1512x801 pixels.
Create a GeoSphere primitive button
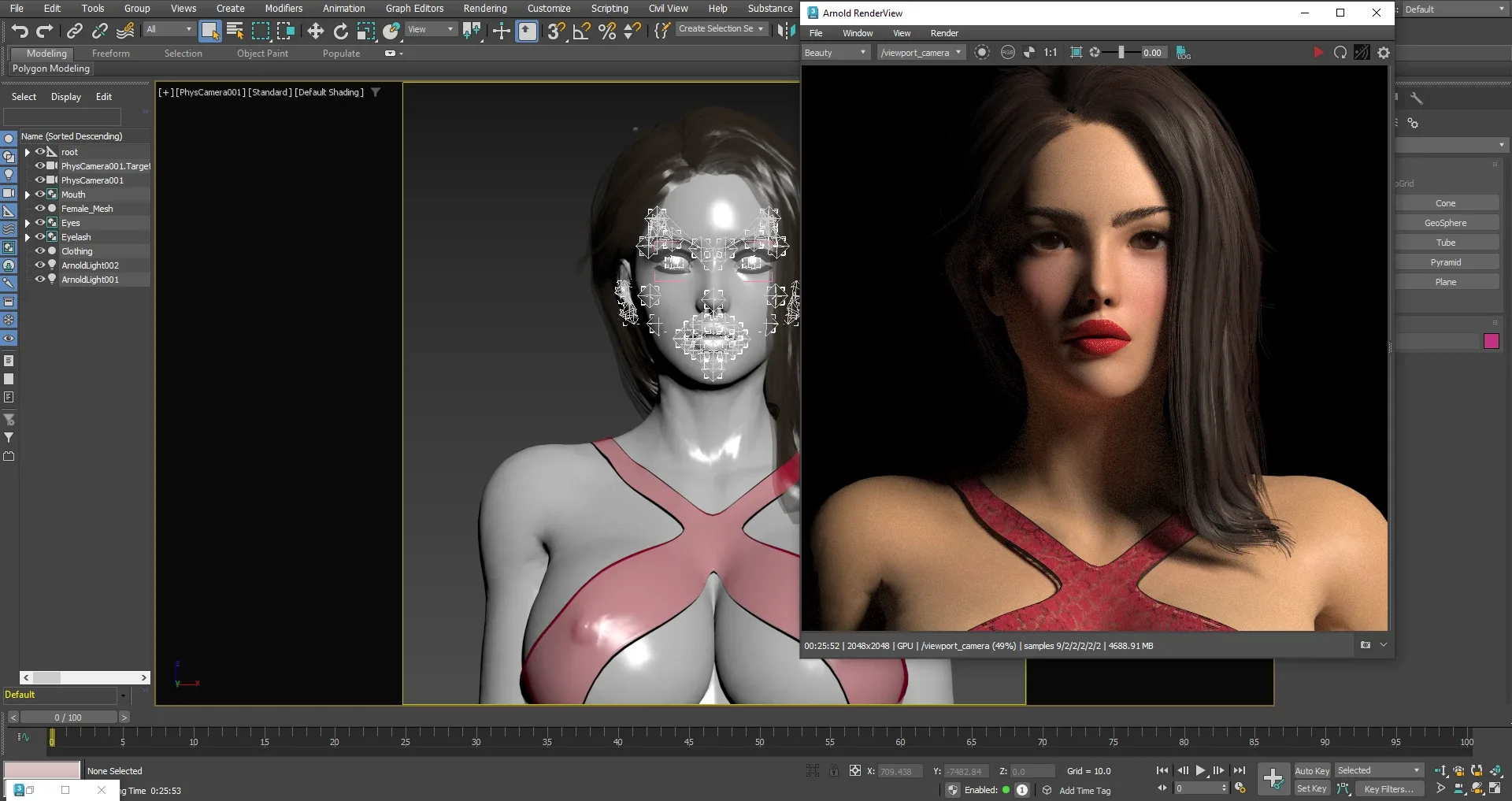pos(1446,223)
